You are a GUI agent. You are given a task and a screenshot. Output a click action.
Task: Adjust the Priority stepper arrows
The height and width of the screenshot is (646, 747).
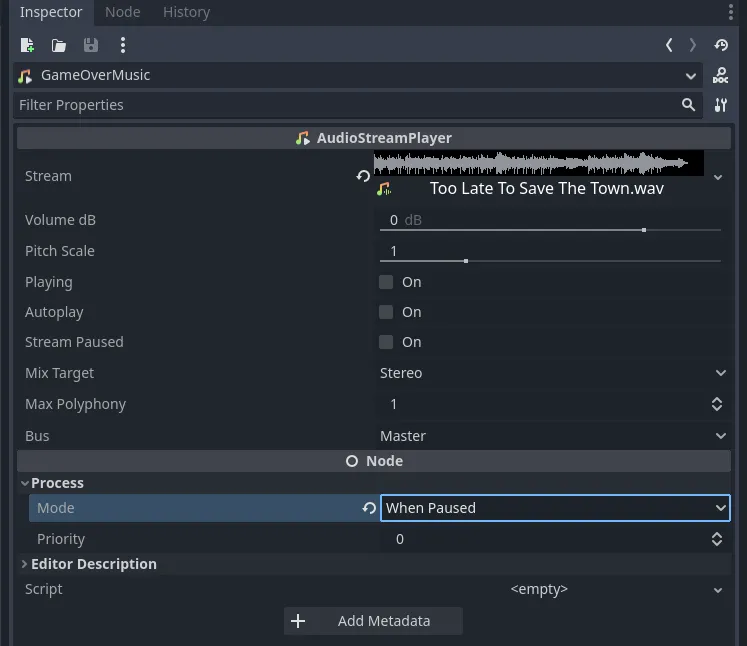point(717,539)
